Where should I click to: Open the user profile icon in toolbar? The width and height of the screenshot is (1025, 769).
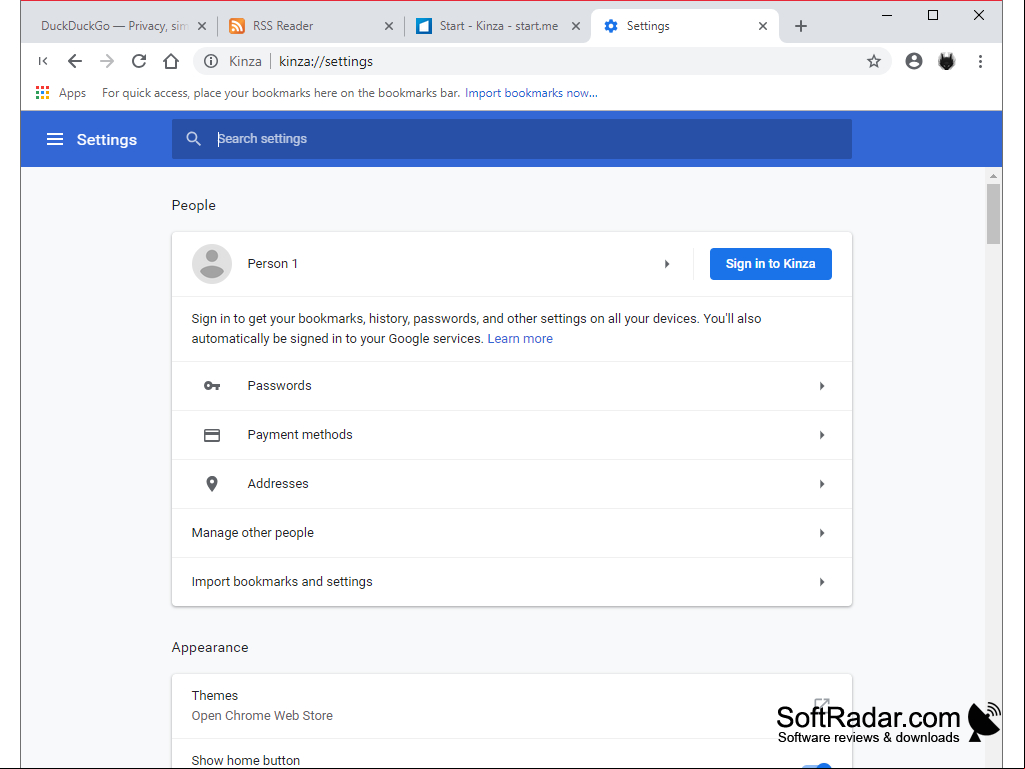point(914,61)
